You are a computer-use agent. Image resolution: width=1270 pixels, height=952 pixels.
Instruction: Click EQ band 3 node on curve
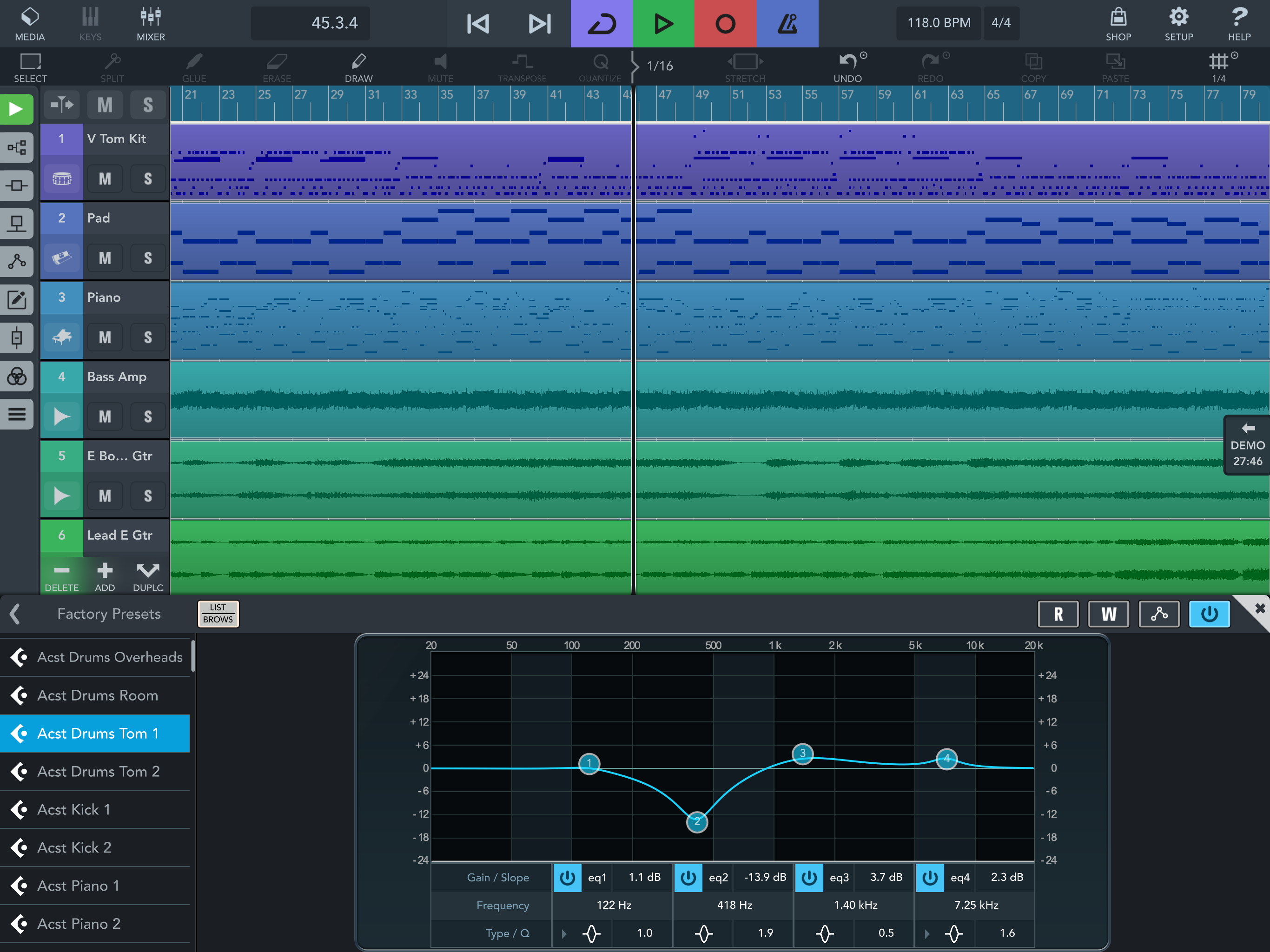[802, 754]
